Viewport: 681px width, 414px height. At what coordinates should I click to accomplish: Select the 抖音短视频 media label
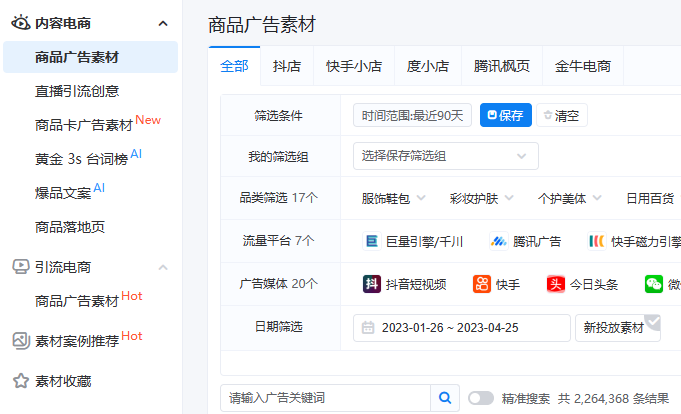coord(416,285)
